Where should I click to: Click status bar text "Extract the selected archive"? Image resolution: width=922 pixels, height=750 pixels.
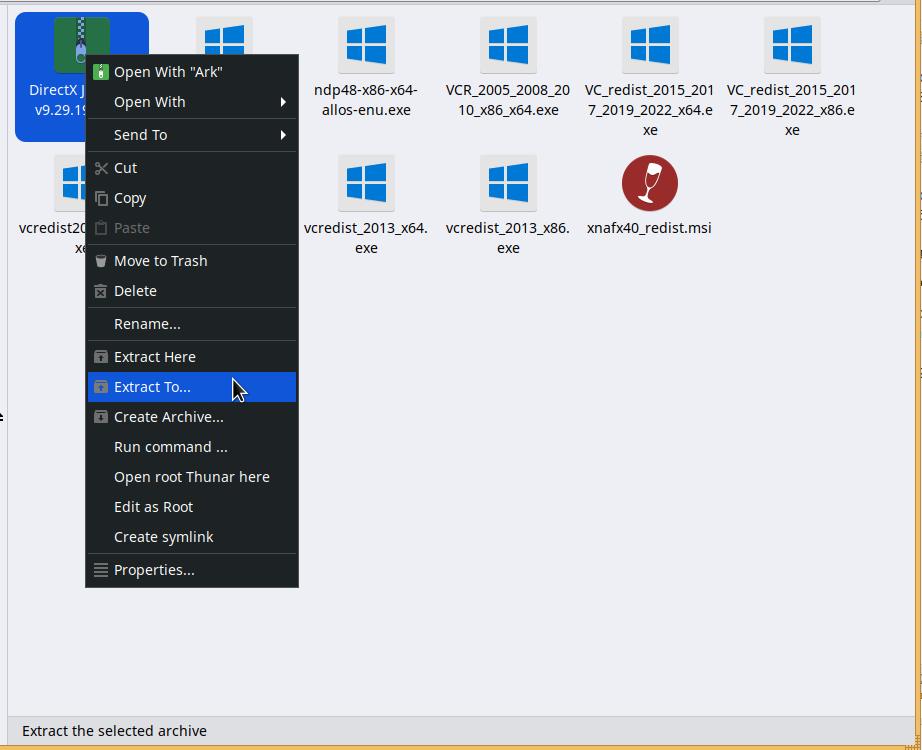[115, 731]
